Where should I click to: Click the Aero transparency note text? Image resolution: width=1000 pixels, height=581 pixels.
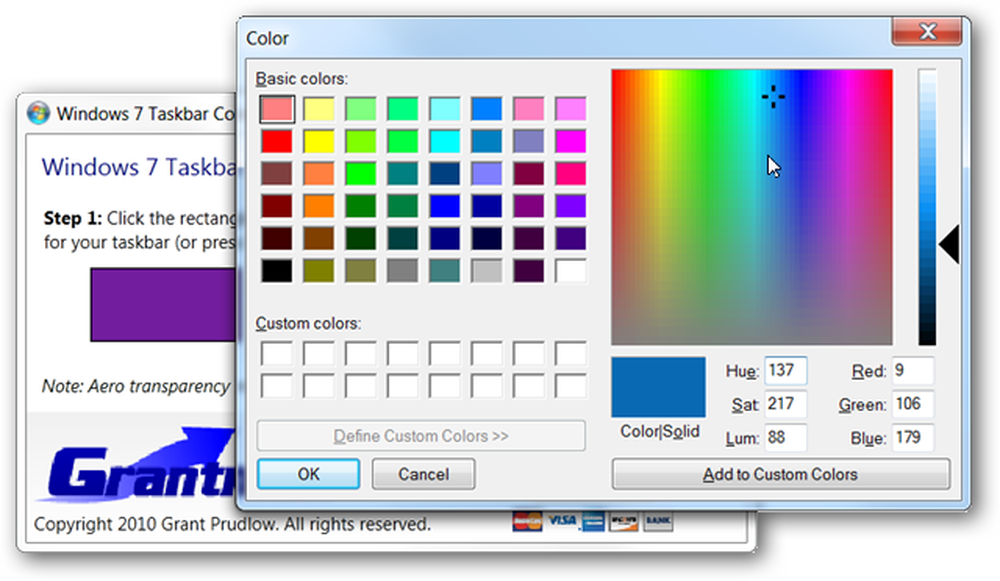point(136,386)
